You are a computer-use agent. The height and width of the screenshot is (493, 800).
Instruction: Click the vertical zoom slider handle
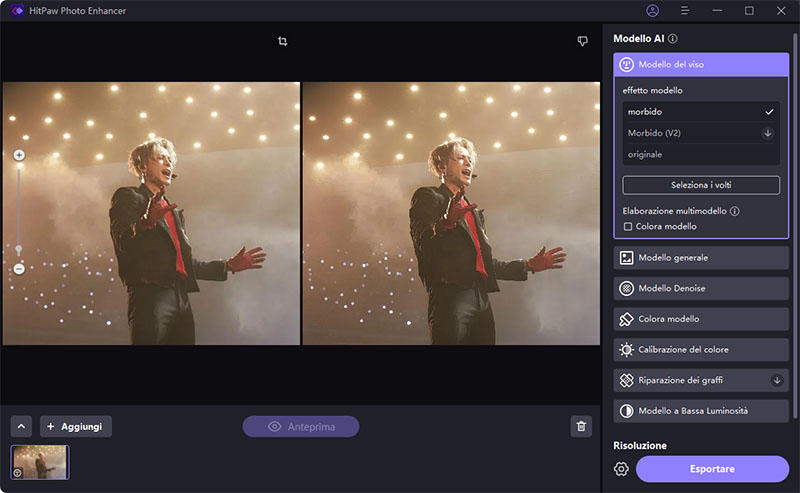click(x=19, y=248)
